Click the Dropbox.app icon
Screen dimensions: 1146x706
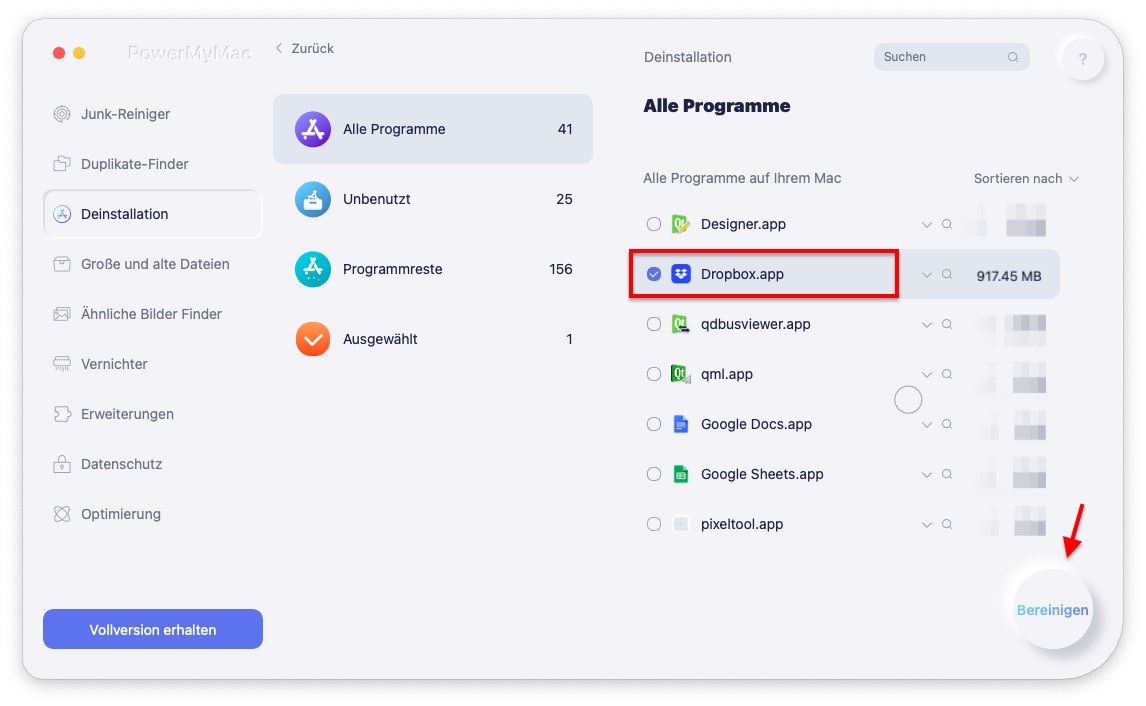(x=680, y=274)
